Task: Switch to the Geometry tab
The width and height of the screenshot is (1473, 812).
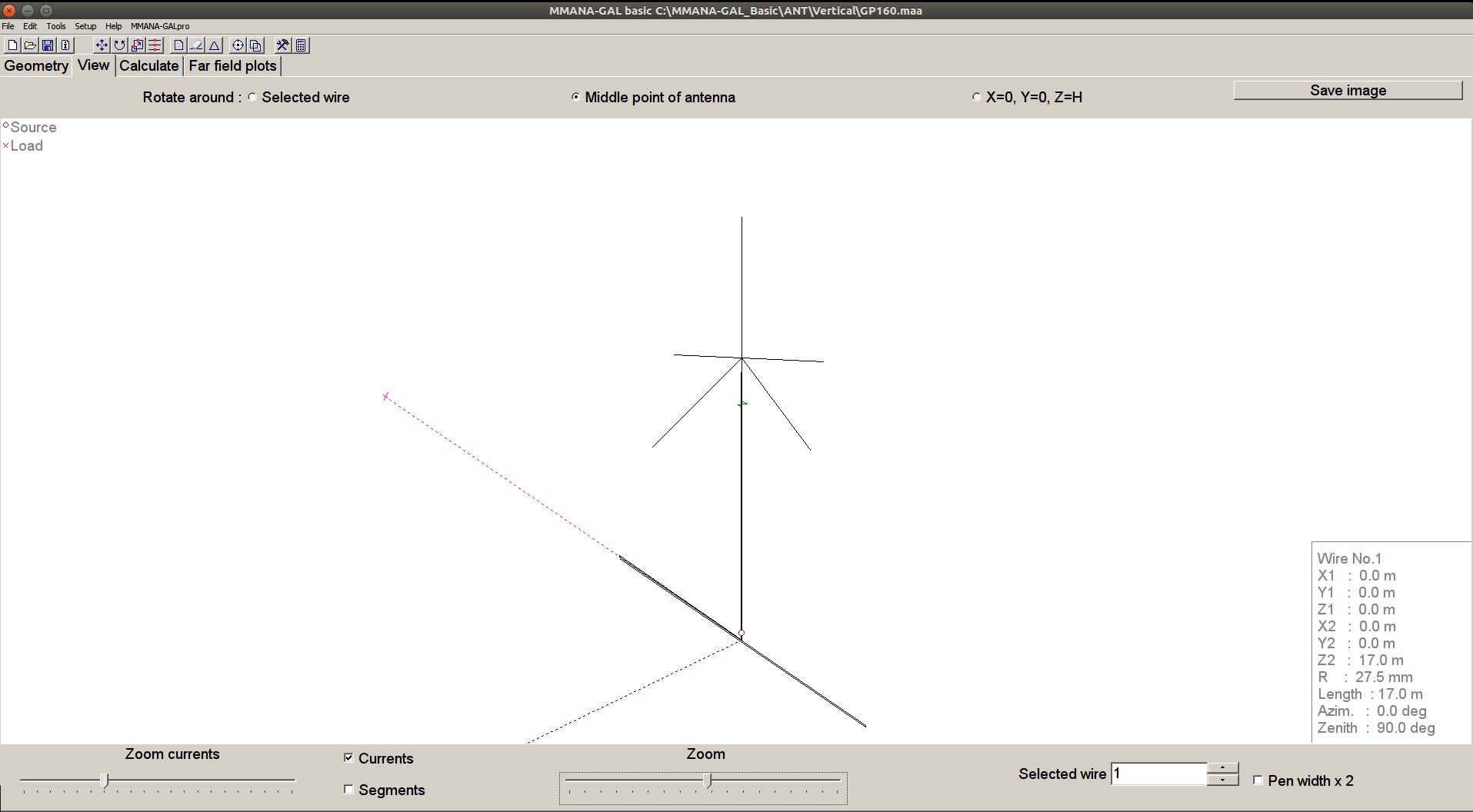Action: click(x=35, y=66)
